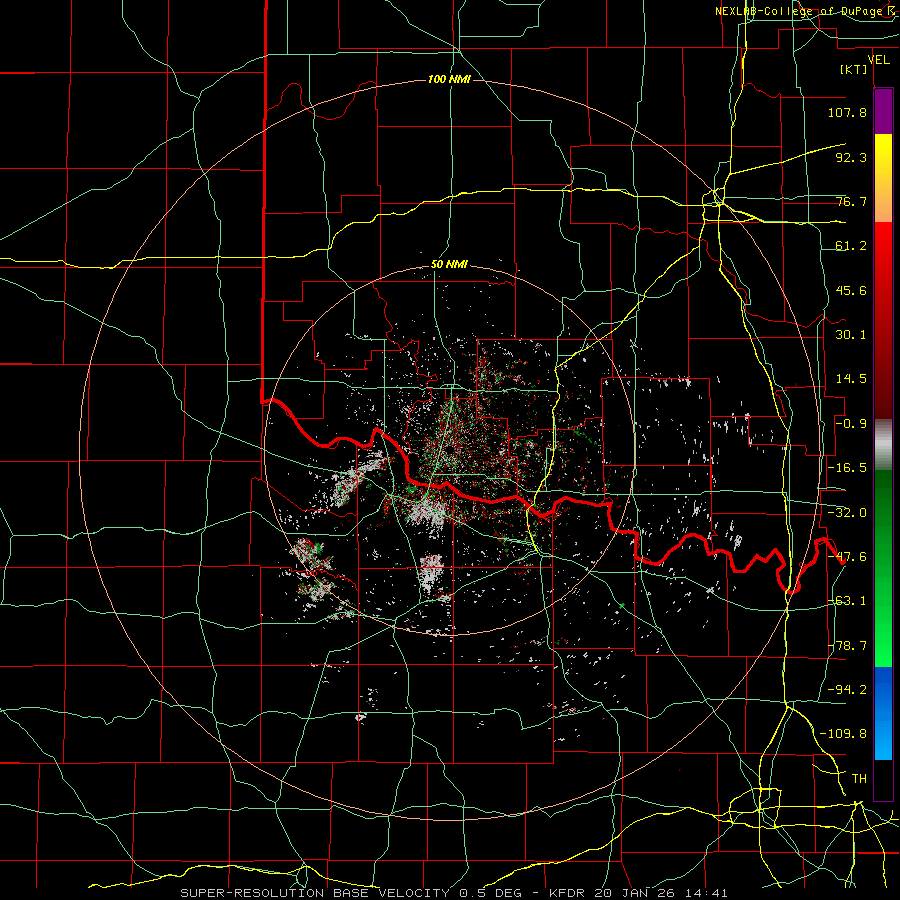Screen dimensions: 900x900
Task: Click the -63.1 velocity scale value
Action: [847, 601]
